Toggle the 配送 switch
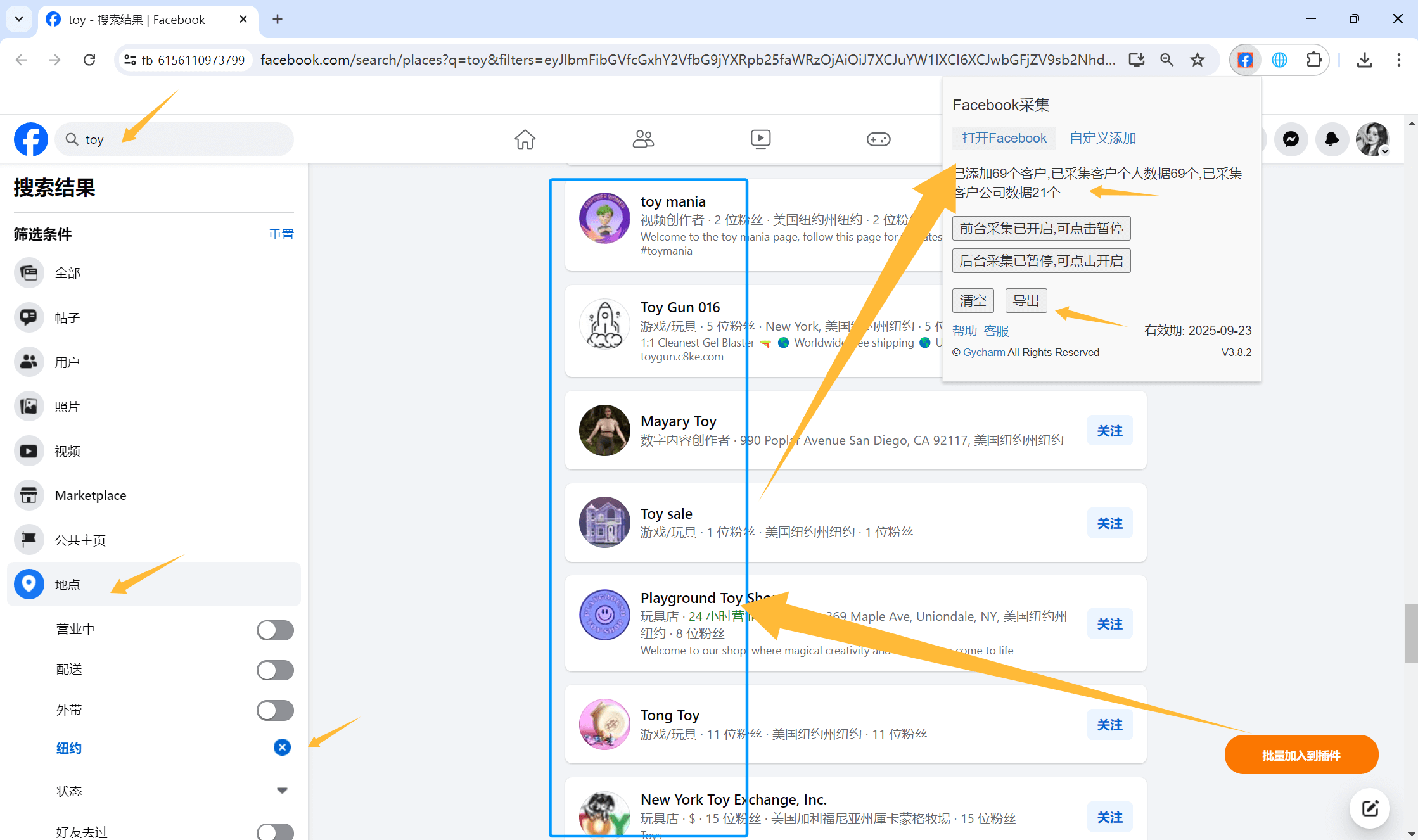This screenshot has height=840, width=1418. [x=275, y=670]
